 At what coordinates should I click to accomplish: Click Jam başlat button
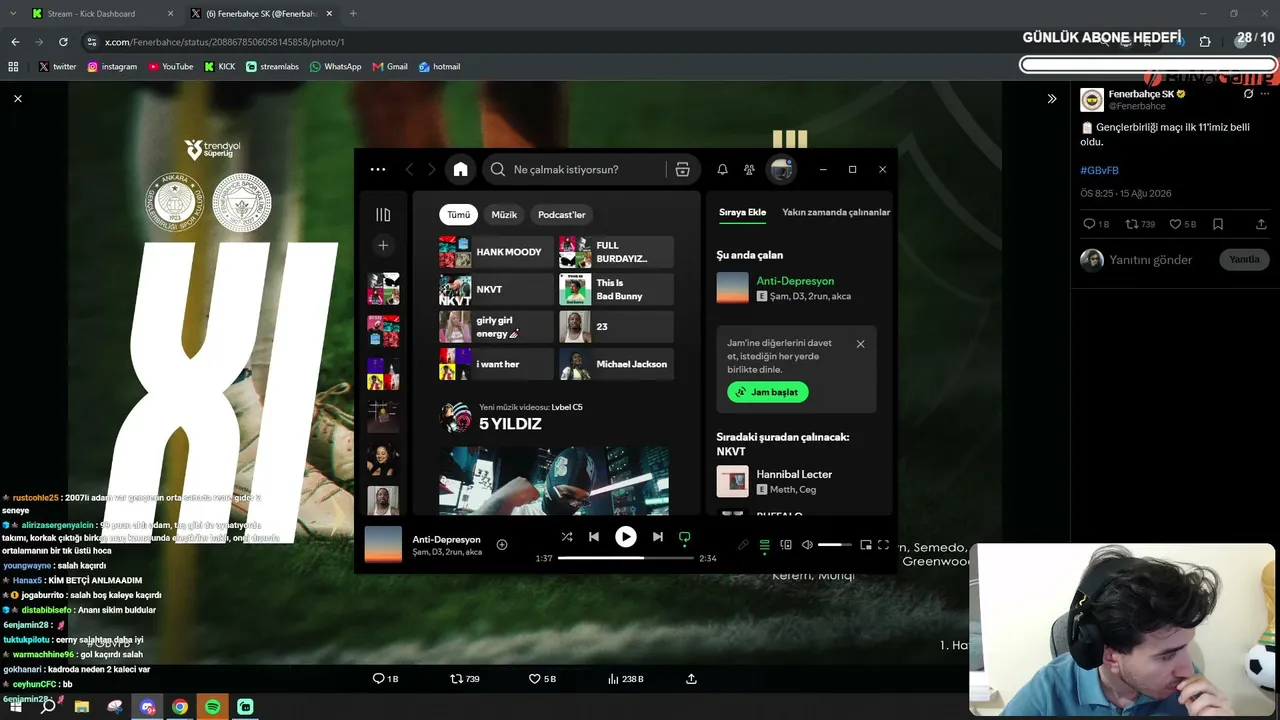click(768, 392)
